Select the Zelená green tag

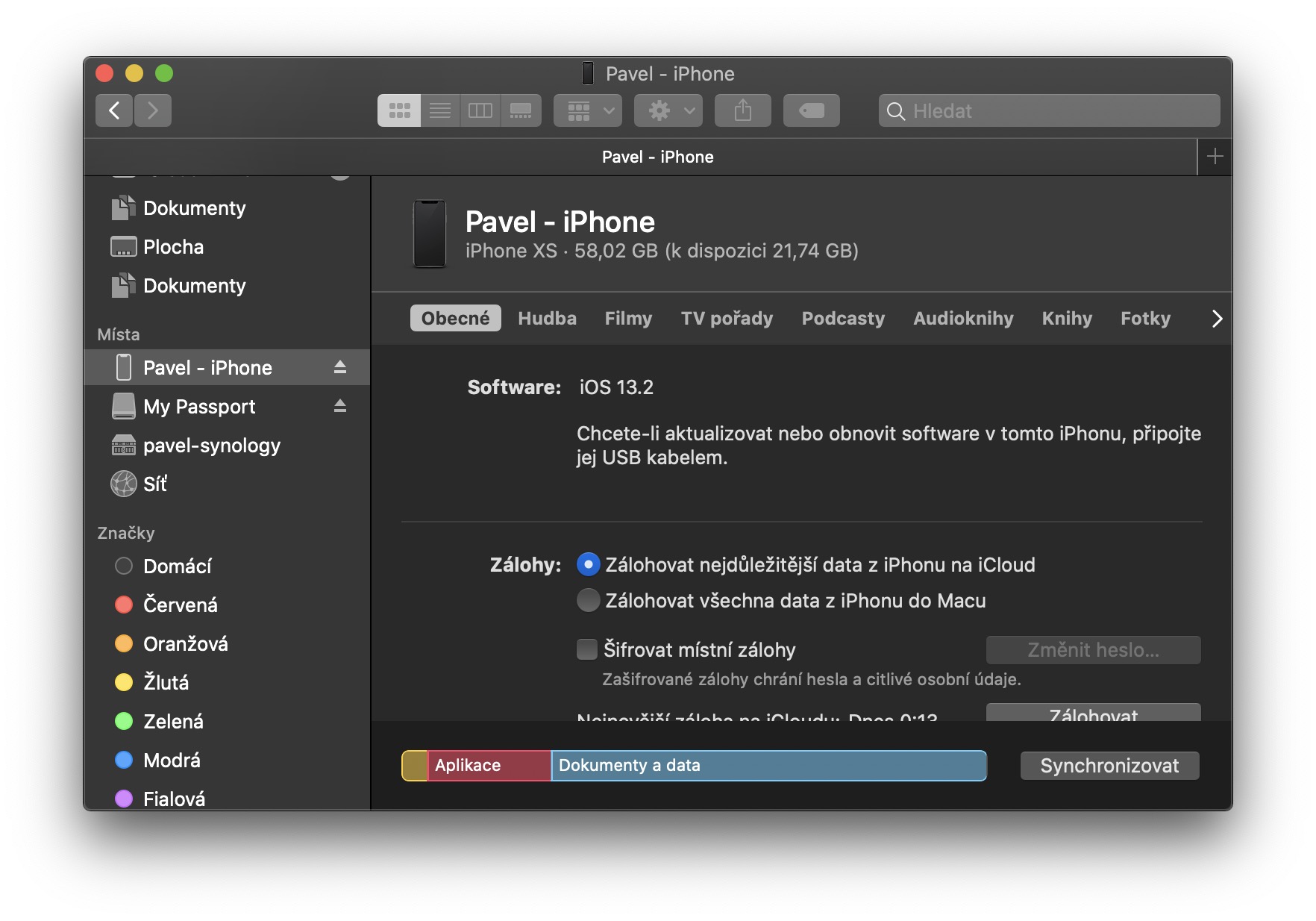point(227,721)
